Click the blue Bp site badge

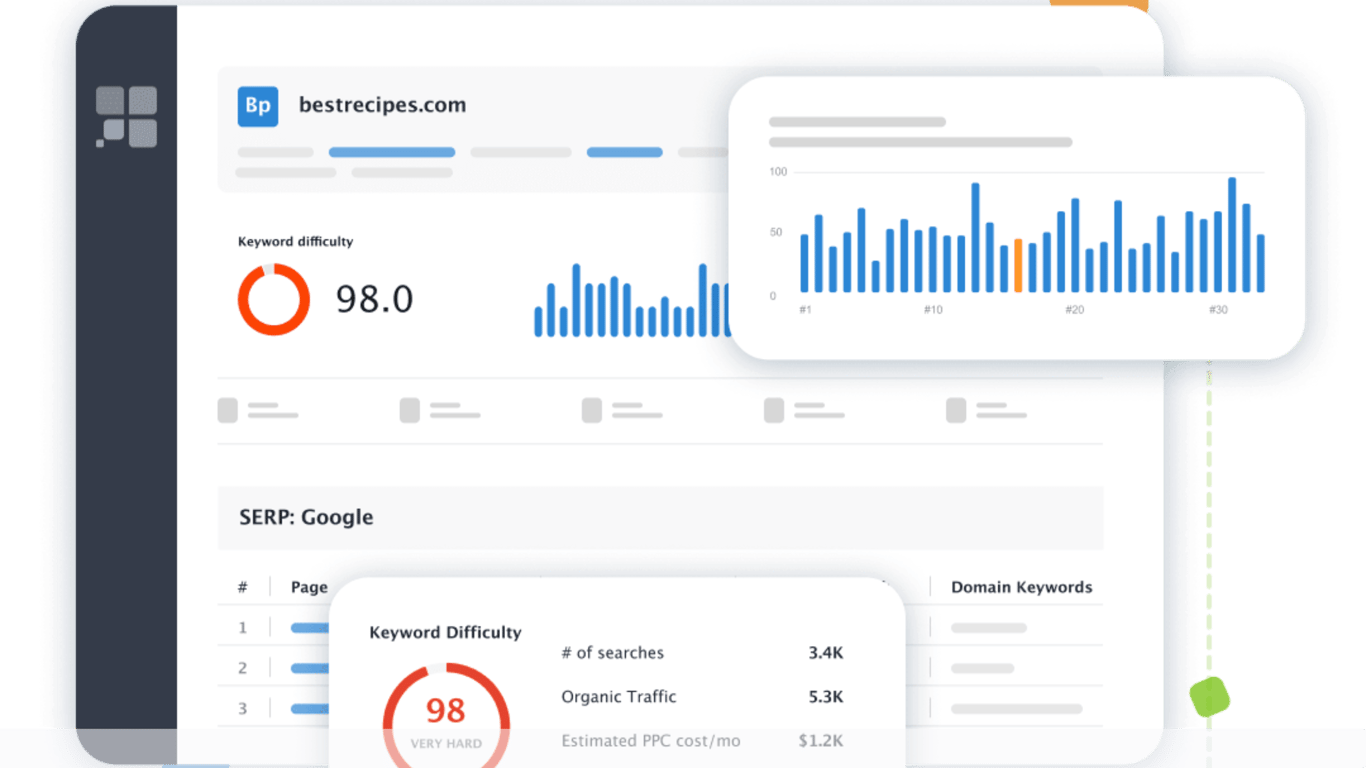pyautogui.click(x=258, y=106)
